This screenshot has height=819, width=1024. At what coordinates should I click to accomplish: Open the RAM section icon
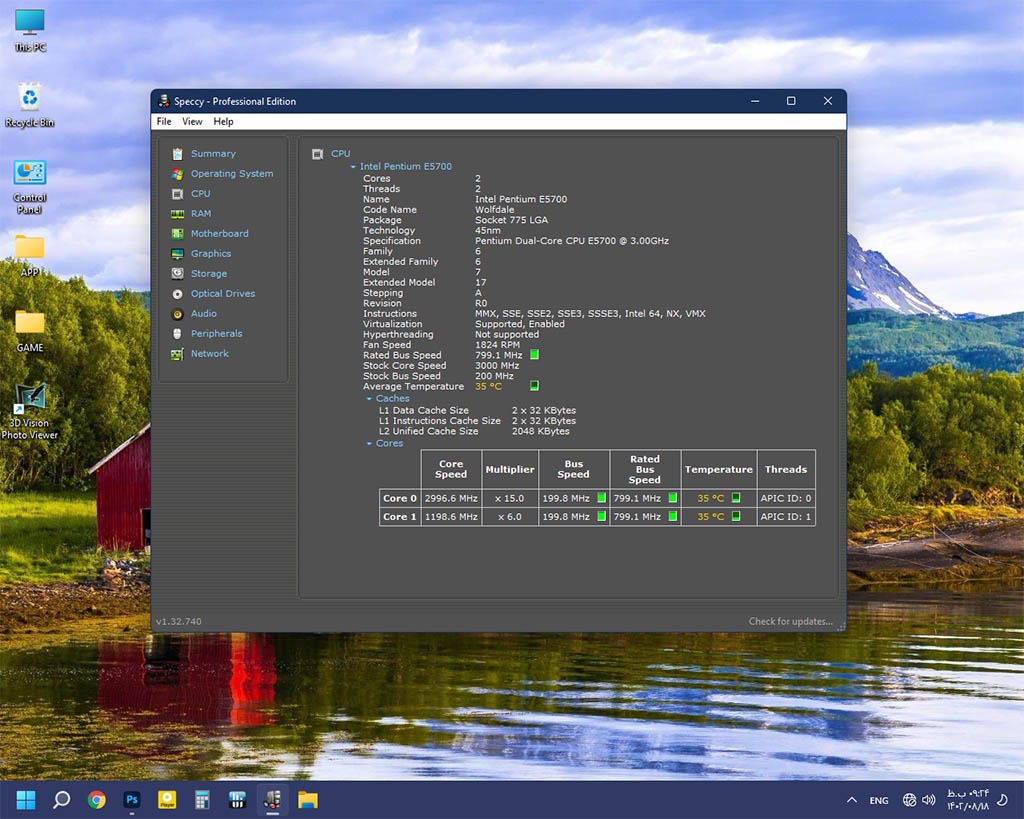coord(177,214)
